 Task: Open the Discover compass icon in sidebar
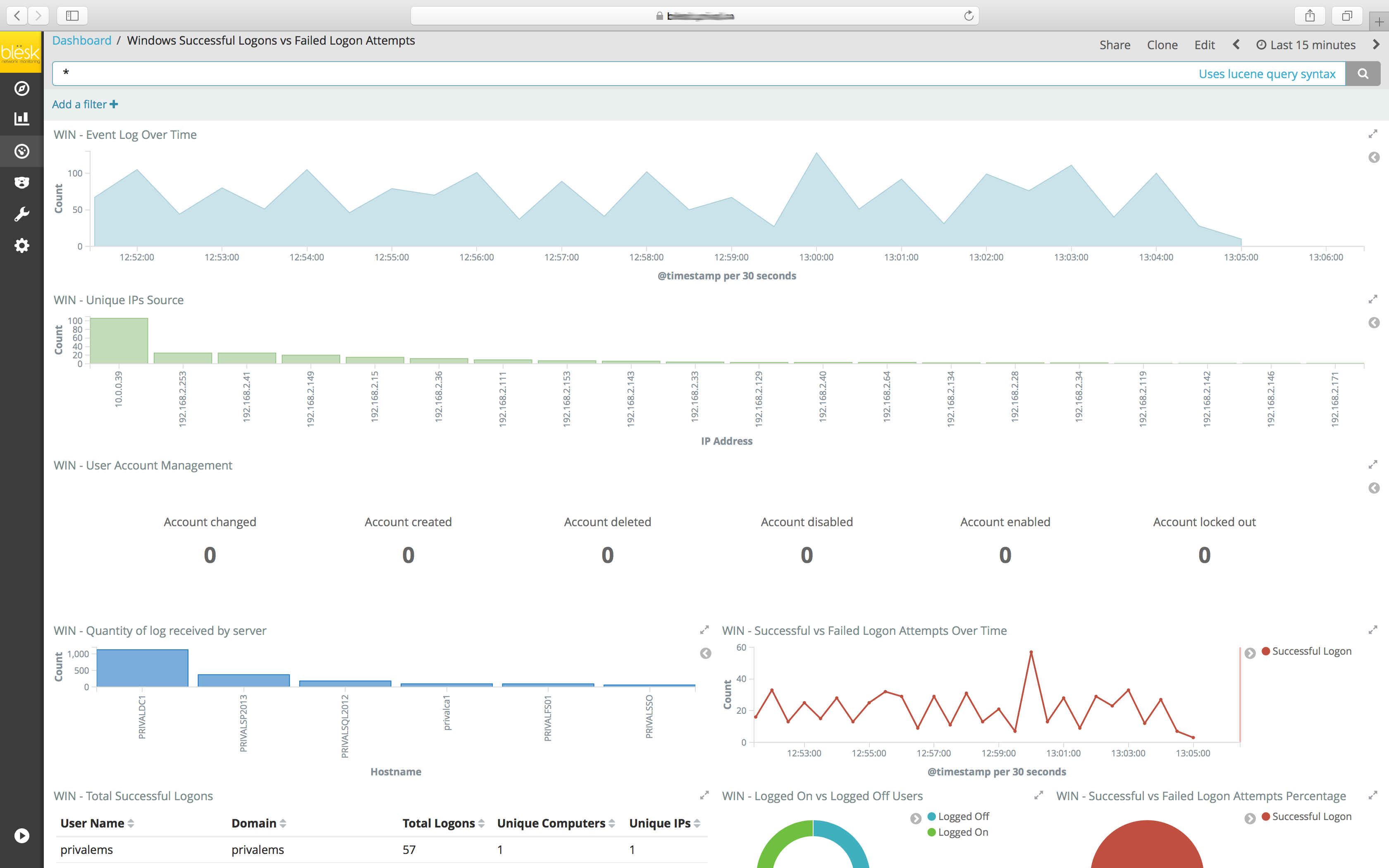point(22,88)
